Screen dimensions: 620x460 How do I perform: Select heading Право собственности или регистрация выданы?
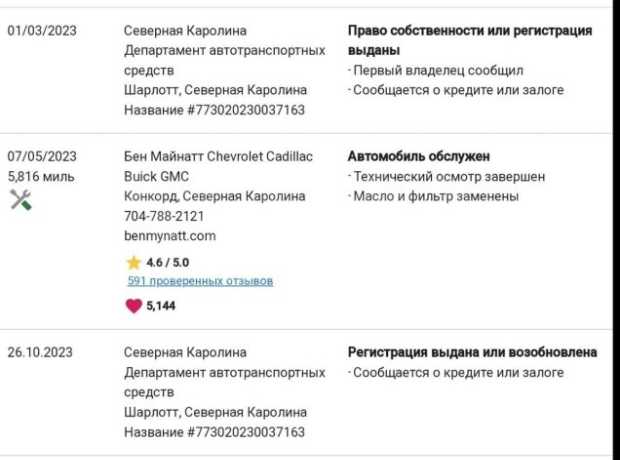[470, 40]
